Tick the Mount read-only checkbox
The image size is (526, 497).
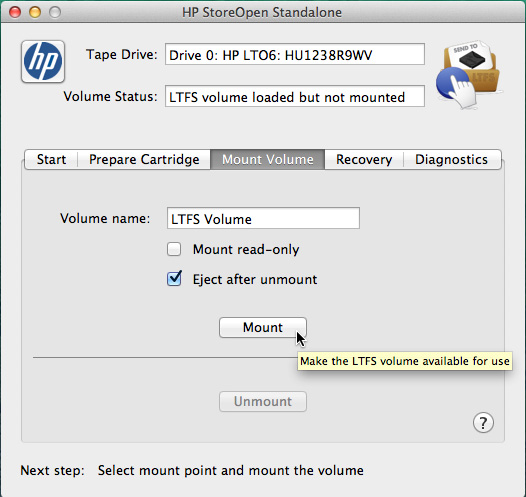tap(174, 249)
